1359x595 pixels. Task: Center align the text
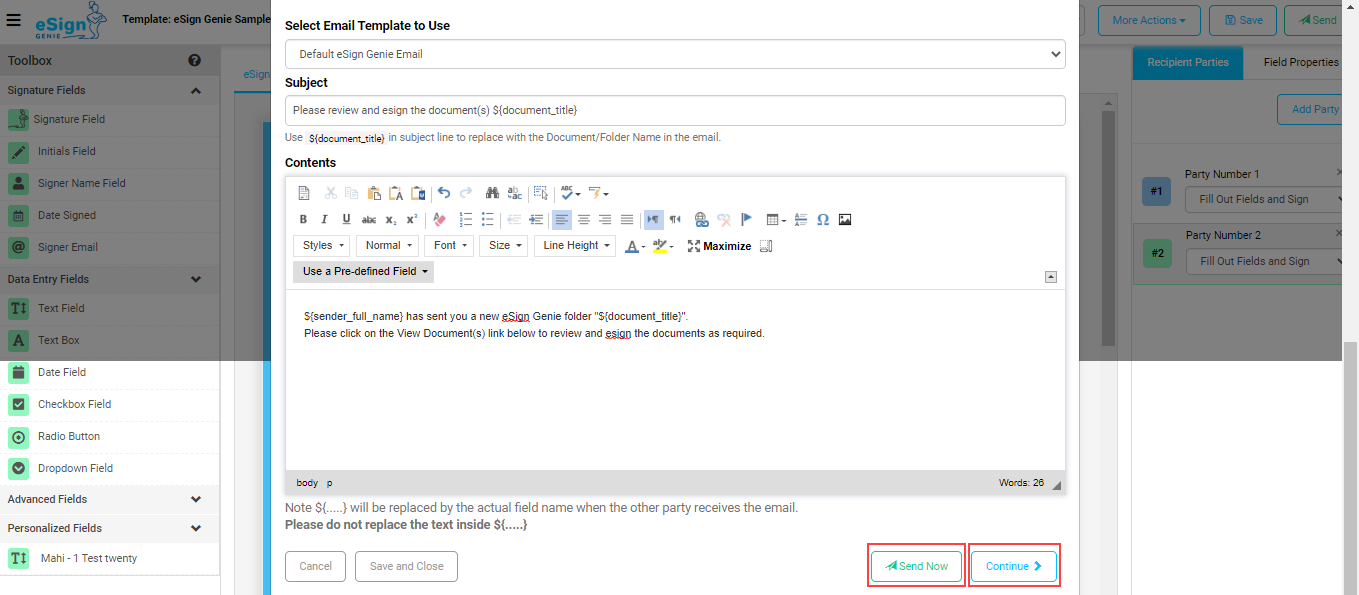pos(584,220)
